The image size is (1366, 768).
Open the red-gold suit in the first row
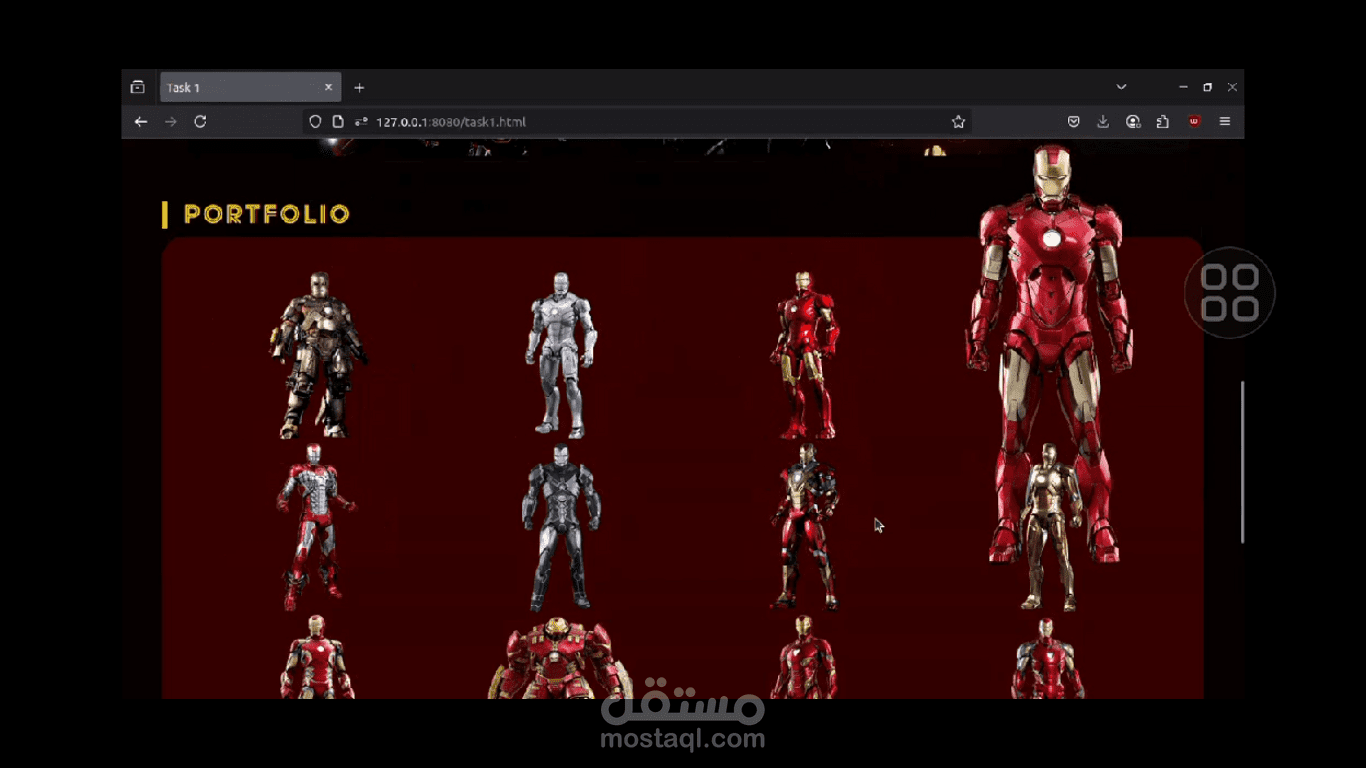point(804,355)
